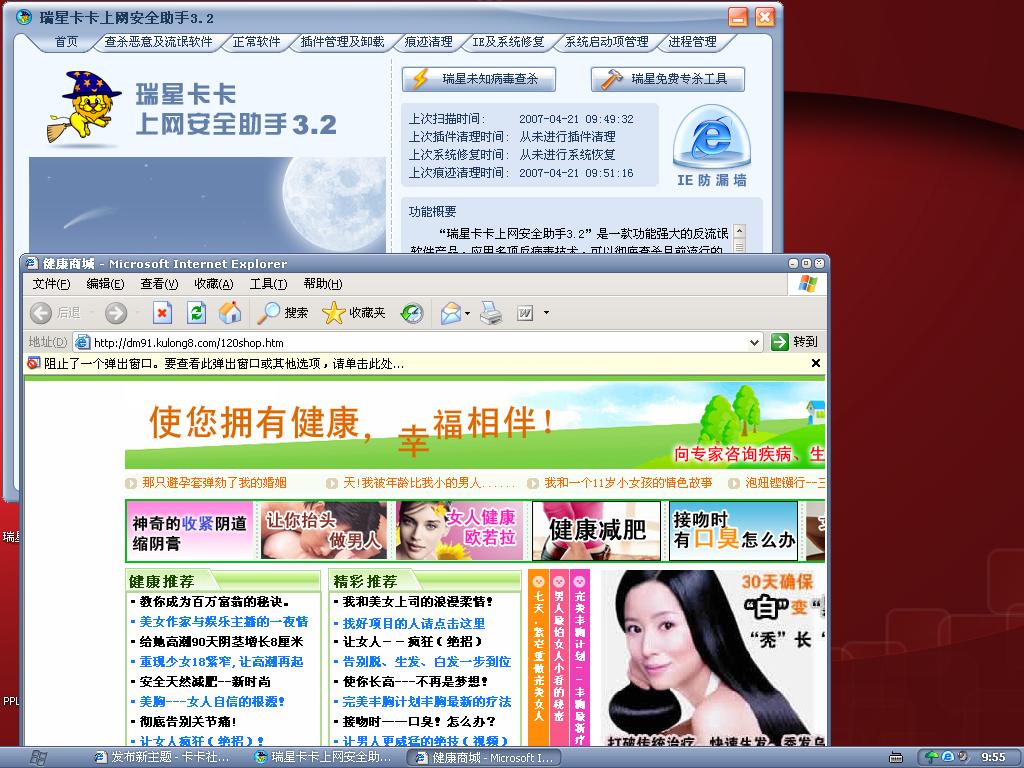Open link 美女作家与娱乐主播的一夜情
Image resolution: width=1024 pixels, height=768 pixels.
224,622
